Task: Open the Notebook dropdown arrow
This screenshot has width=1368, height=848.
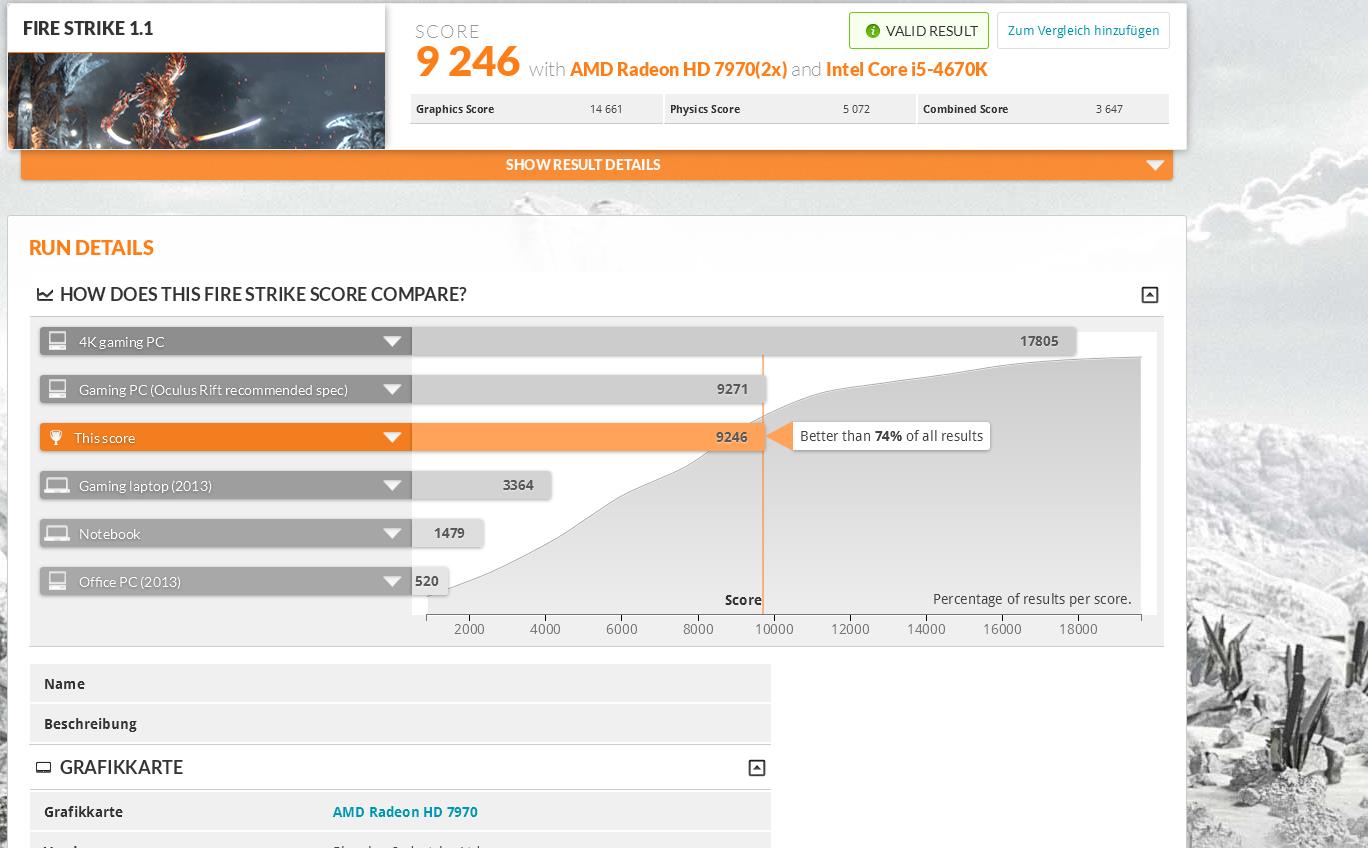Action: click(392, 534)
